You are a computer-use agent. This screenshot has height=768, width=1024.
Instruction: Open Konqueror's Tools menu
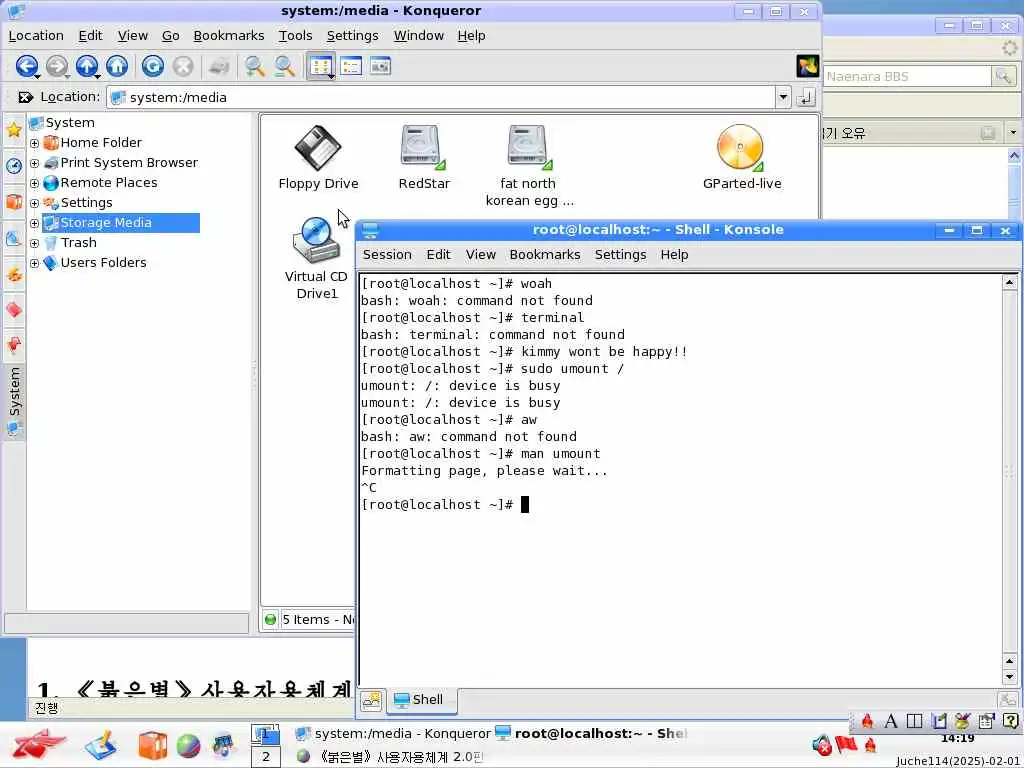point(295,36)
